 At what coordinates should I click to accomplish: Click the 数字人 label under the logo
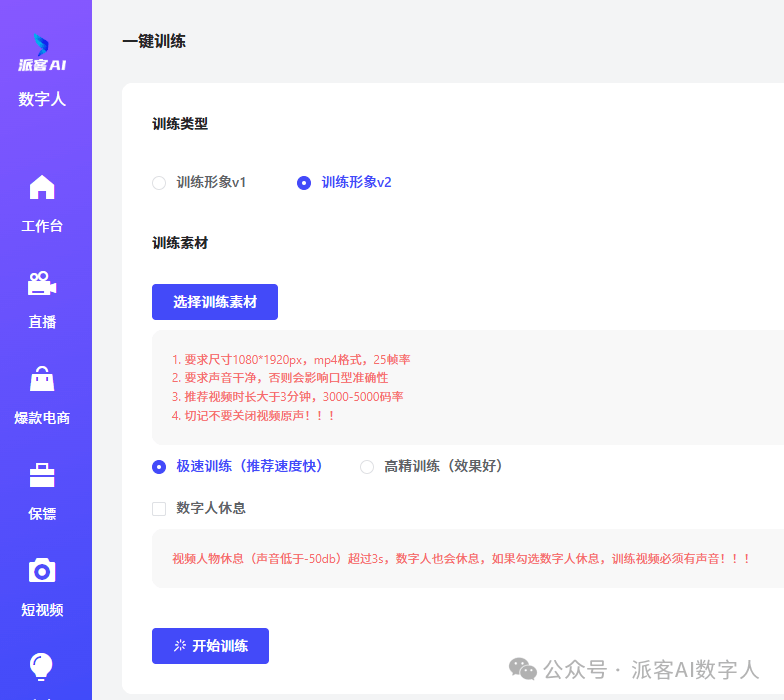[x=42, y=99]
